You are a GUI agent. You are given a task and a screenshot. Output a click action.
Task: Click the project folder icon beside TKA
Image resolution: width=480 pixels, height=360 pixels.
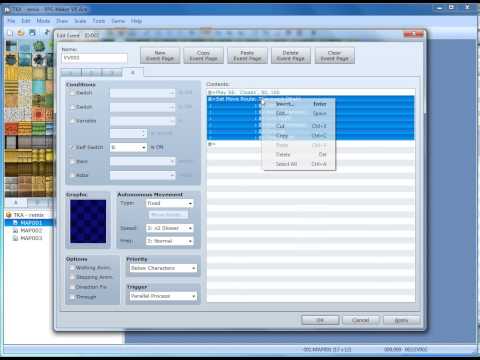[x=9, y=215]
